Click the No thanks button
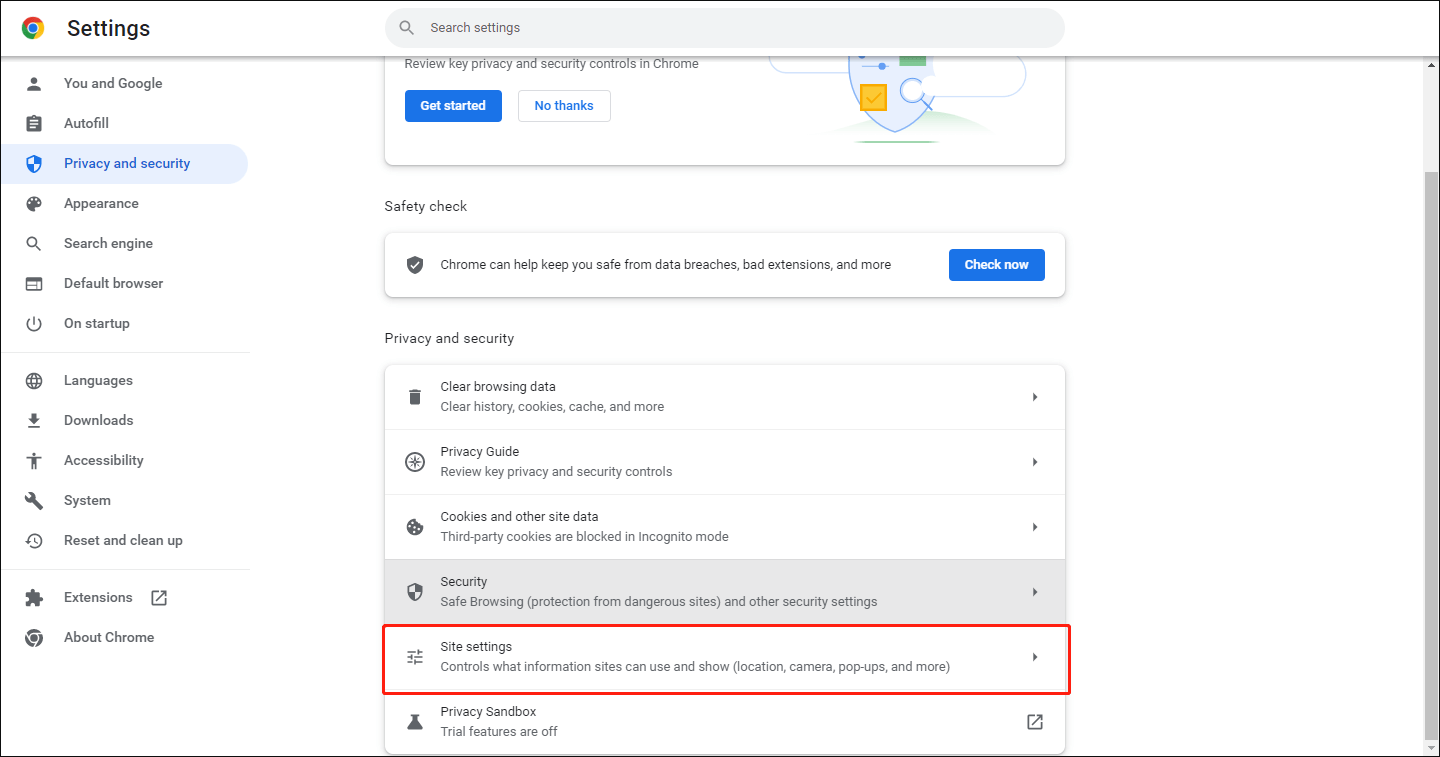Viewport: 1440px width, 757px height. click(564, 105)
